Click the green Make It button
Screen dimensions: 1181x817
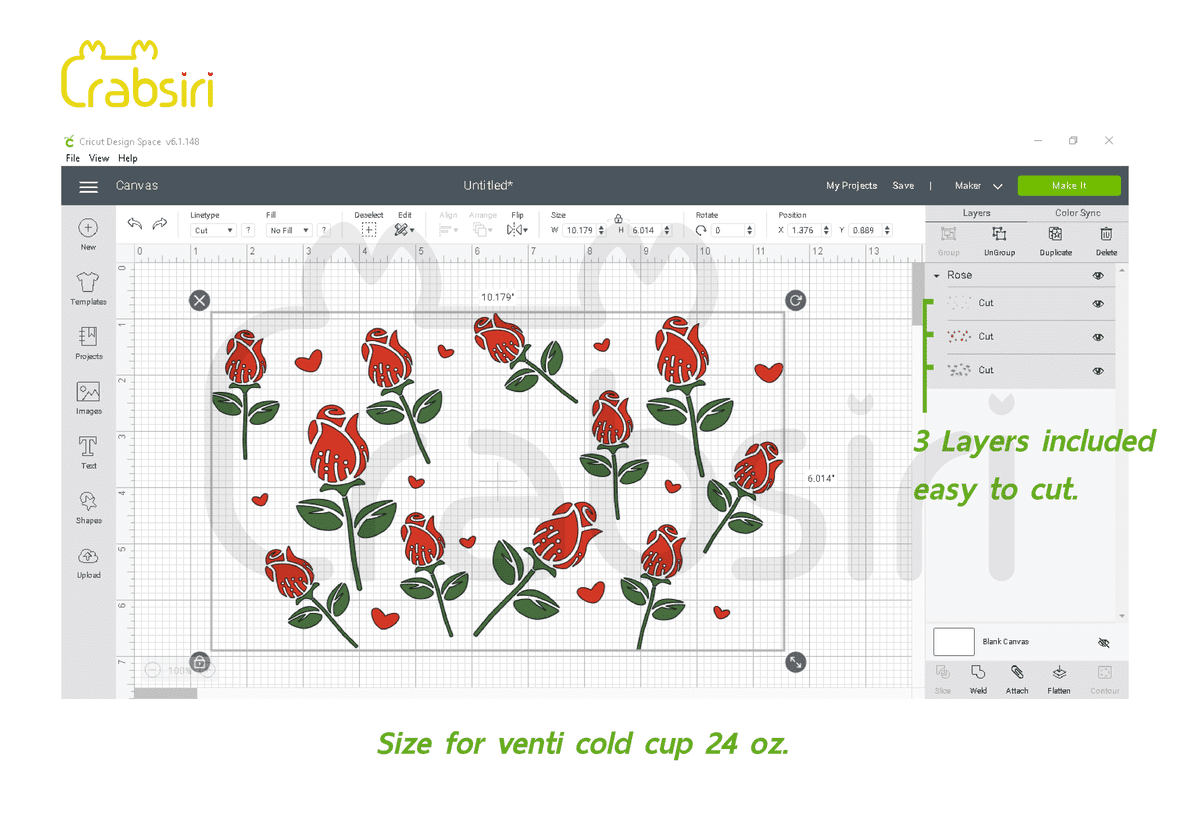point(1068,186)
